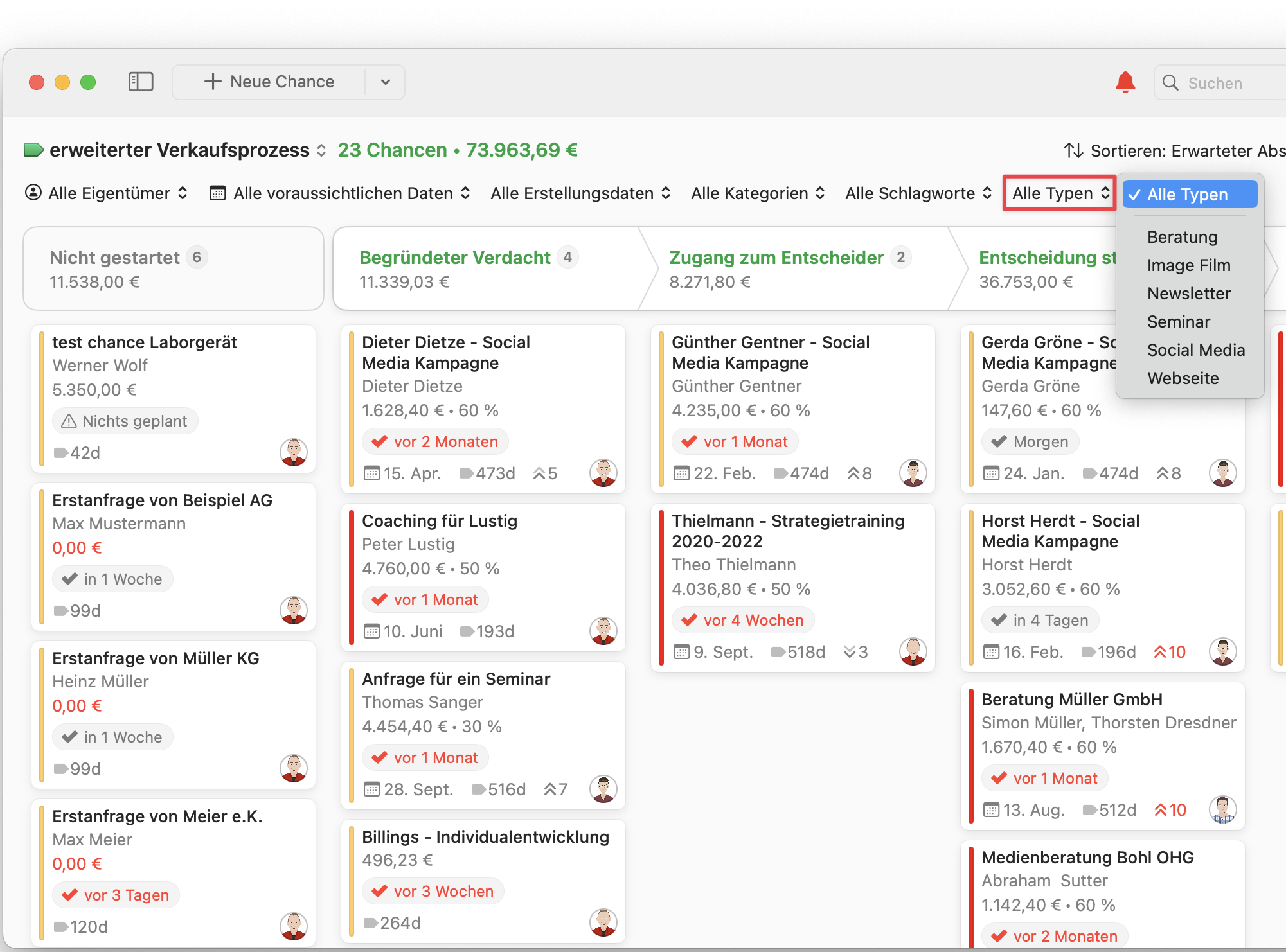Click the person icon beside Alle Eigentümer
Viewport: 1286px width, 952px height.
click(x=33, y=193)
